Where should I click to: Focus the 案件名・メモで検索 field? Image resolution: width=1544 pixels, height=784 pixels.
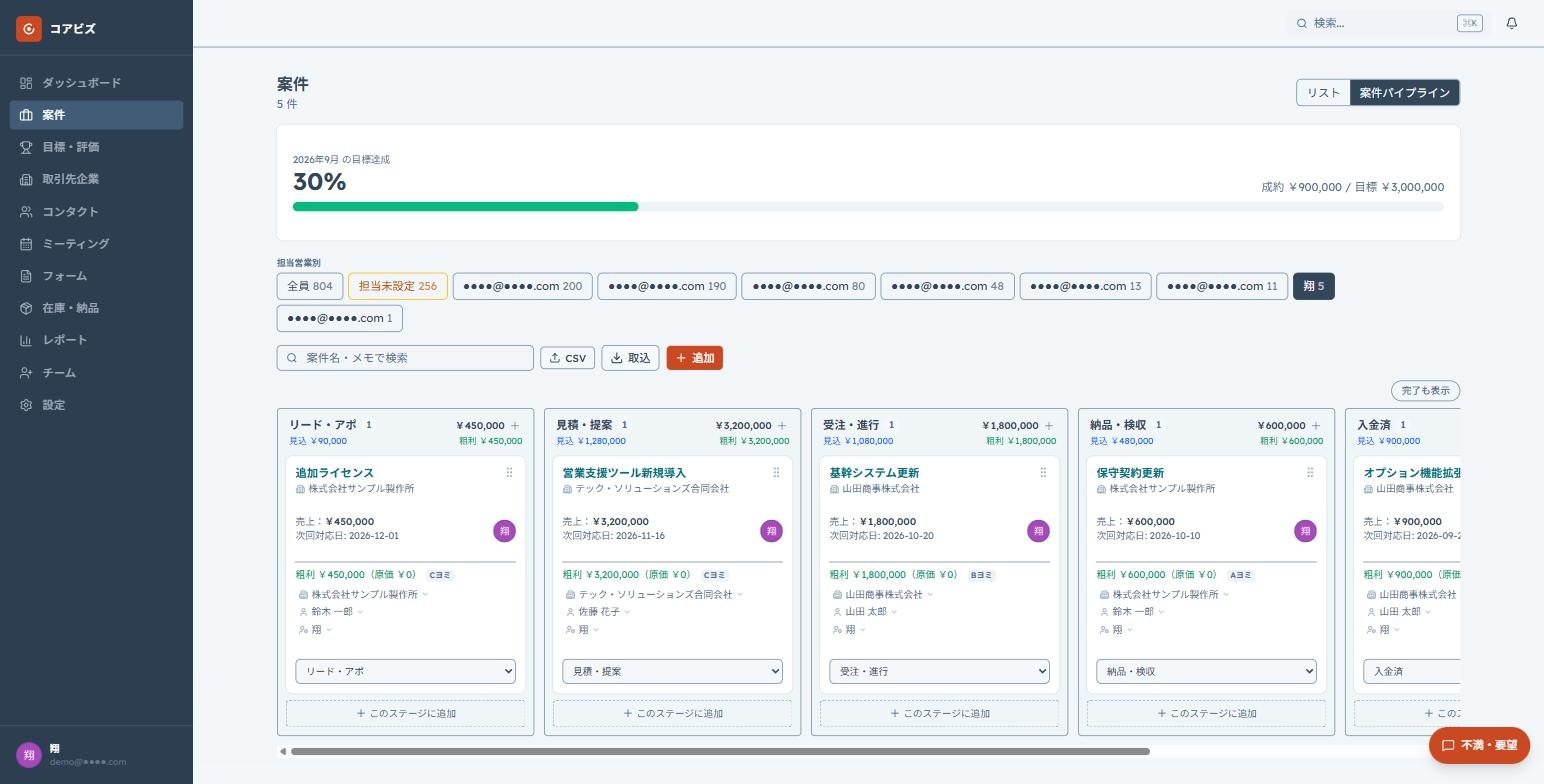point(405,358)
